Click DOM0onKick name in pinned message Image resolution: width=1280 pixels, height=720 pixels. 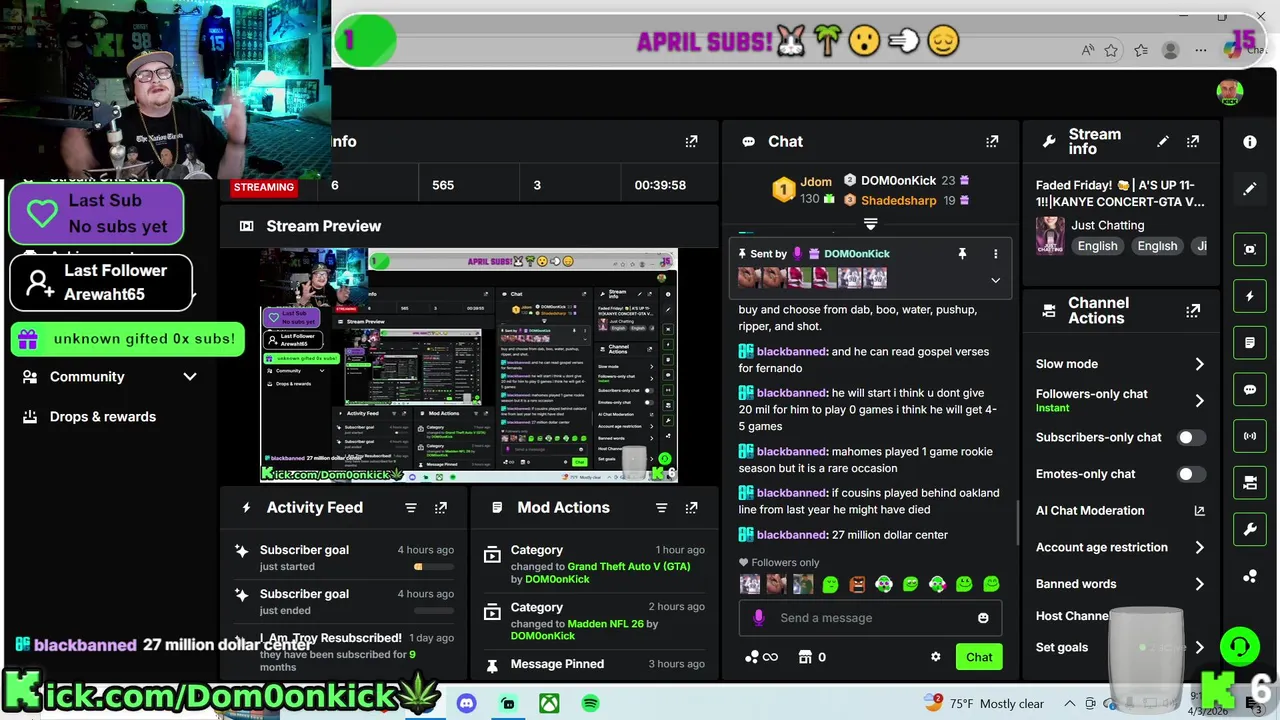click(856, 254)
